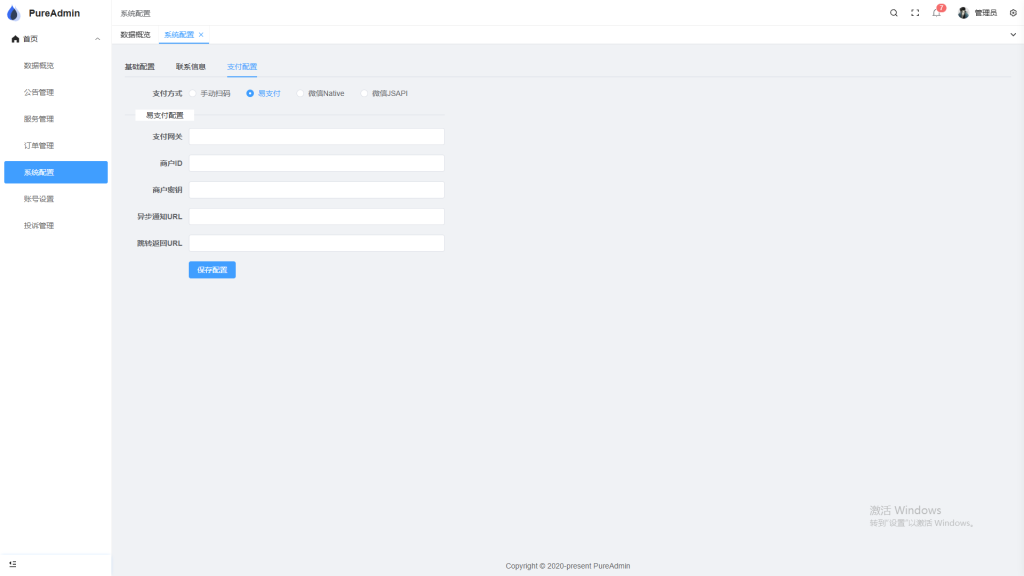Focus the 支付网关 input field
Image resolution: width=1024 pixels, height=576 pixels.
tap(317, 136)
